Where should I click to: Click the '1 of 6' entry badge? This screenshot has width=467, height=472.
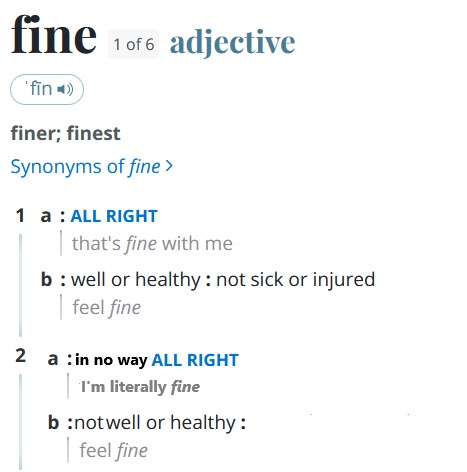(133, 44)
